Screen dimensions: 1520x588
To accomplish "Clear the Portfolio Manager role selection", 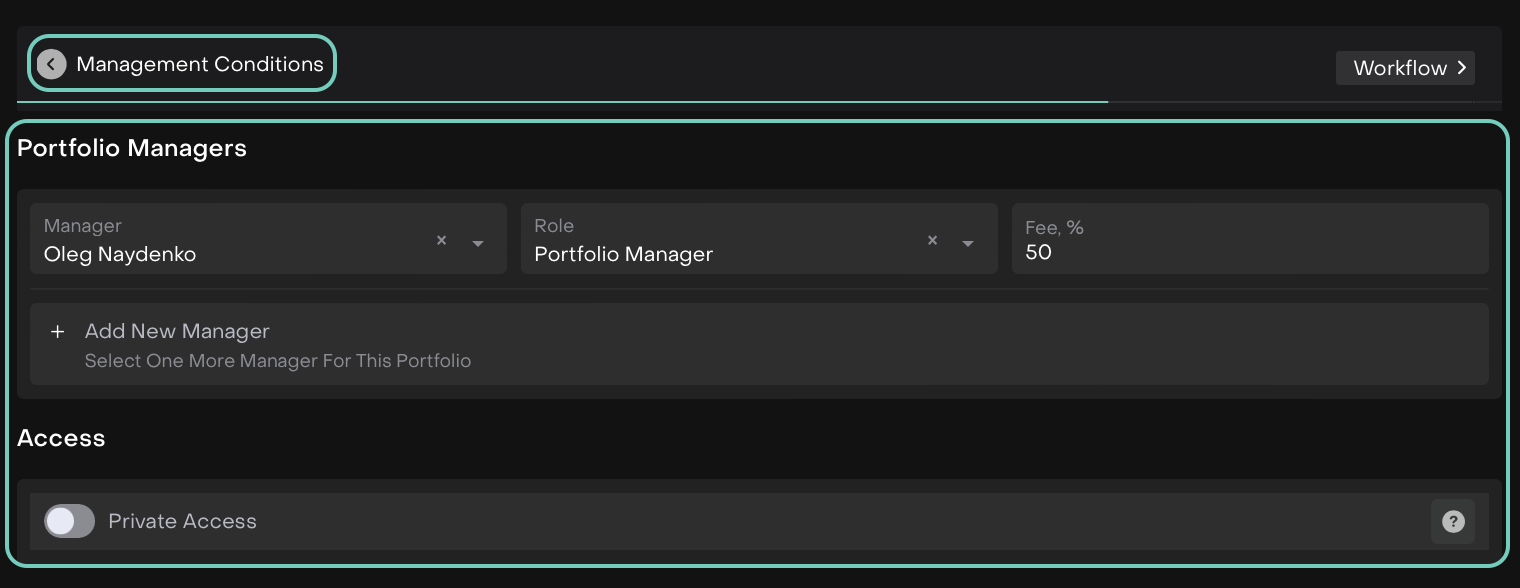I will point(932,241).
